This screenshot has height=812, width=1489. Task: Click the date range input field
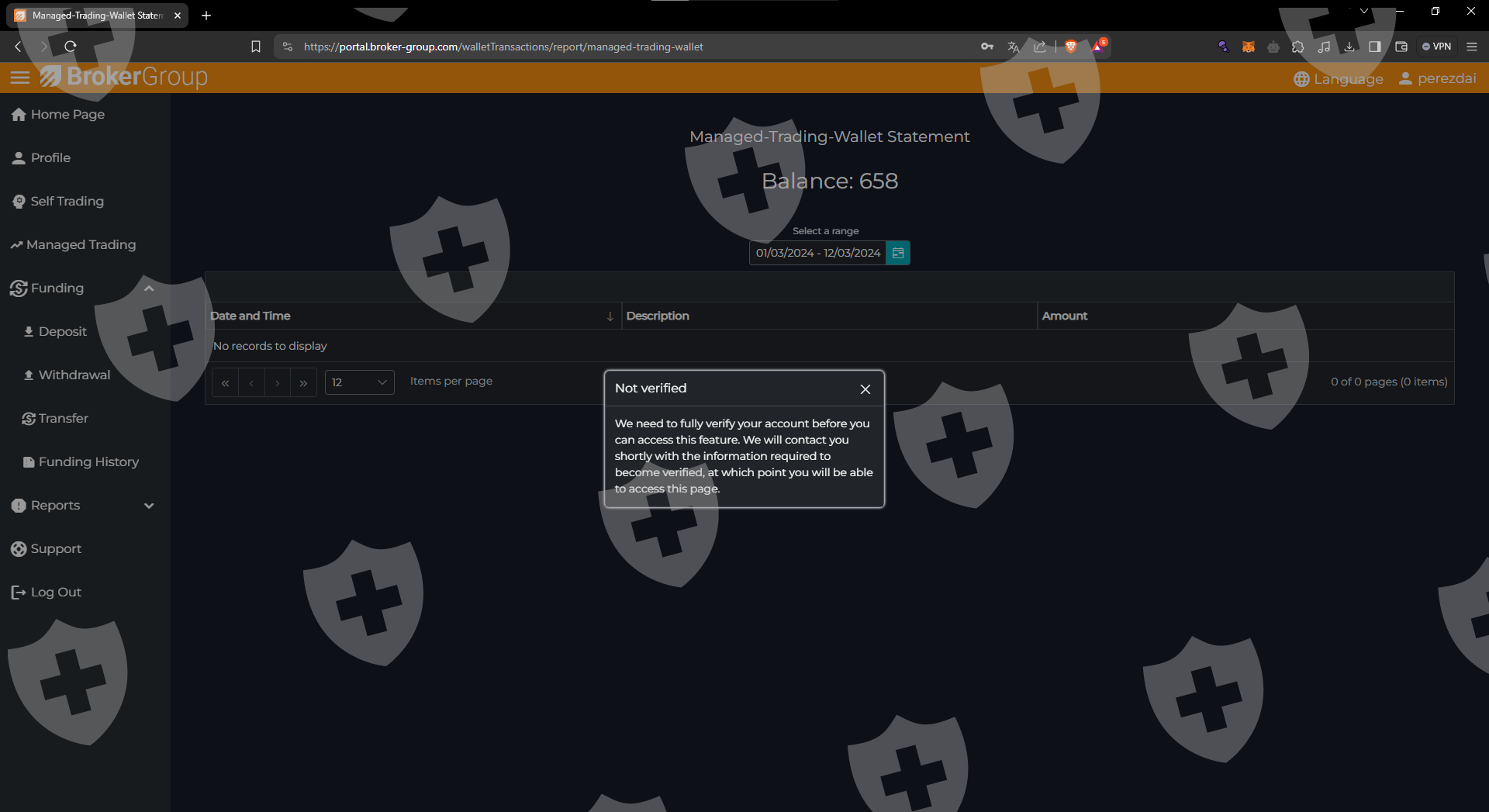point(817,253)
